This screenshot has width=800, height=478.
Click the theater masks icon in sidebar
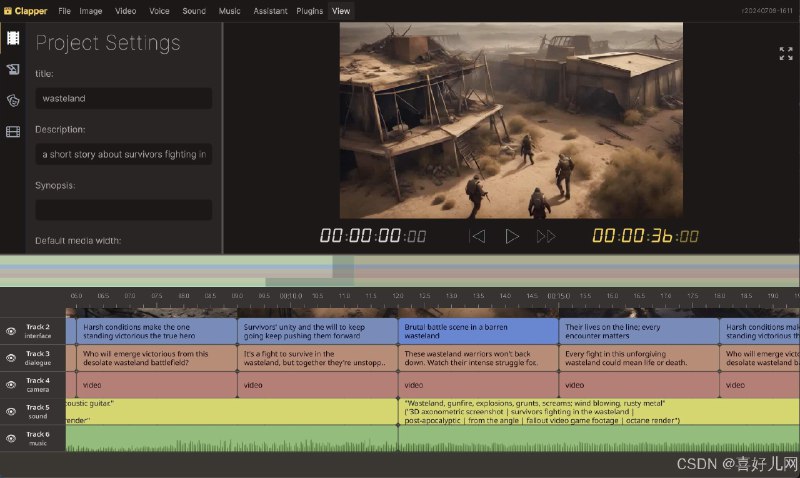coord(13,100)
